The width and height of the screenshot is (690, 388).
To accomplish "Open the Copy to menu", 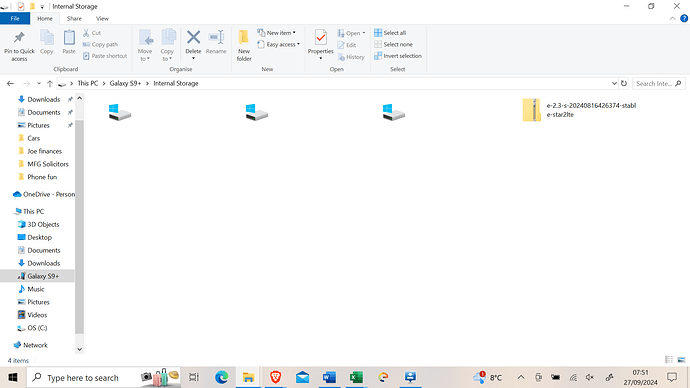I will [167, 45].
